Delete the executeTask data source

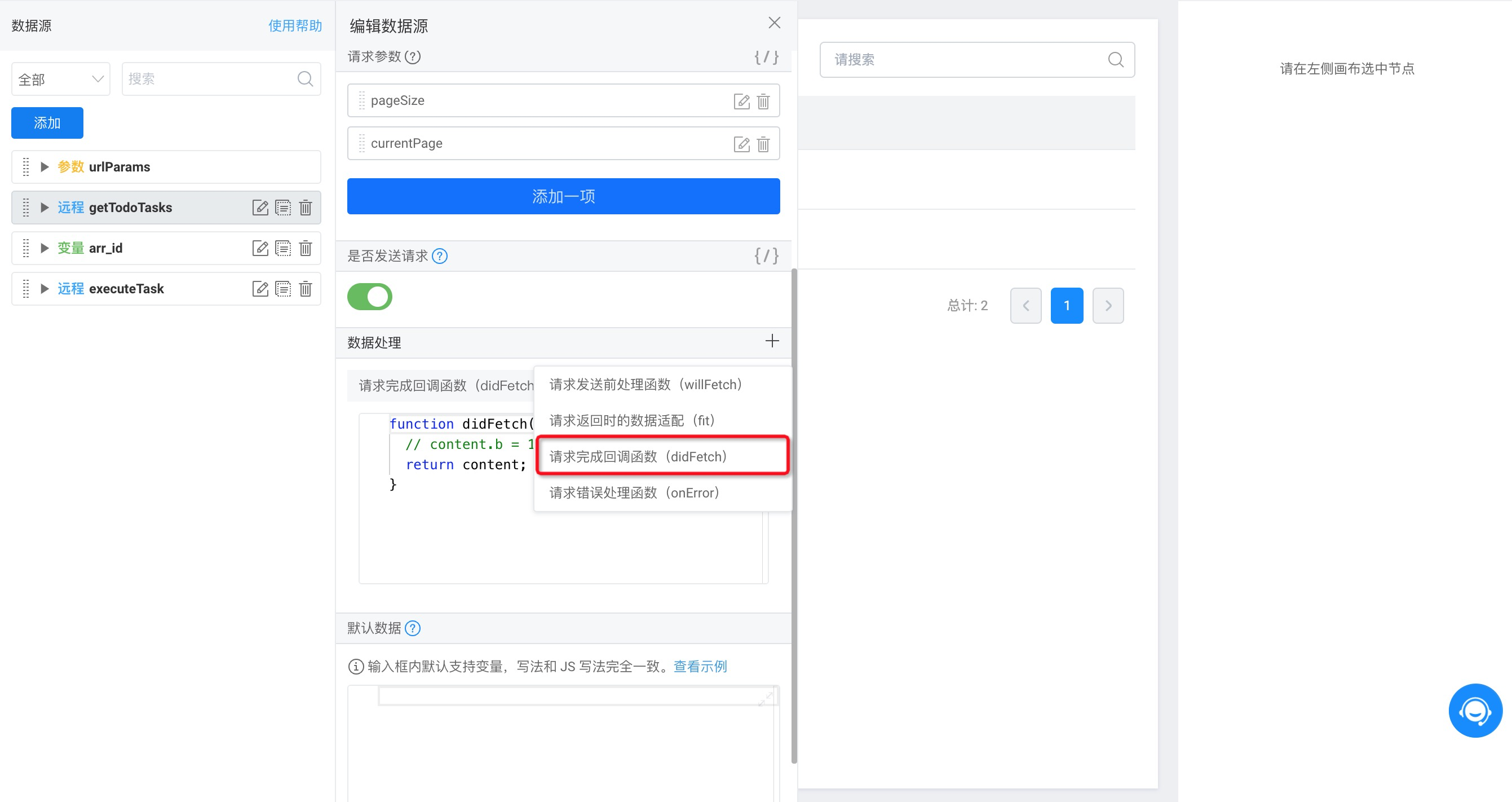click(x=305, y=289)
